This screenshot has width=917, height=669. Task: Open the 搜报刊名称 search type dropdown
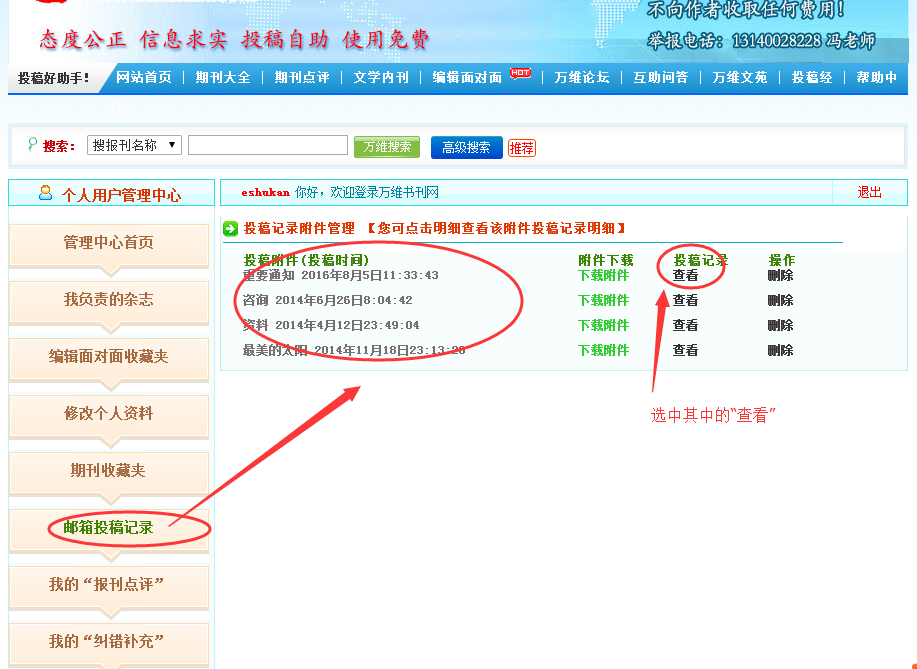pyautogui.click(x=134, y=145)
